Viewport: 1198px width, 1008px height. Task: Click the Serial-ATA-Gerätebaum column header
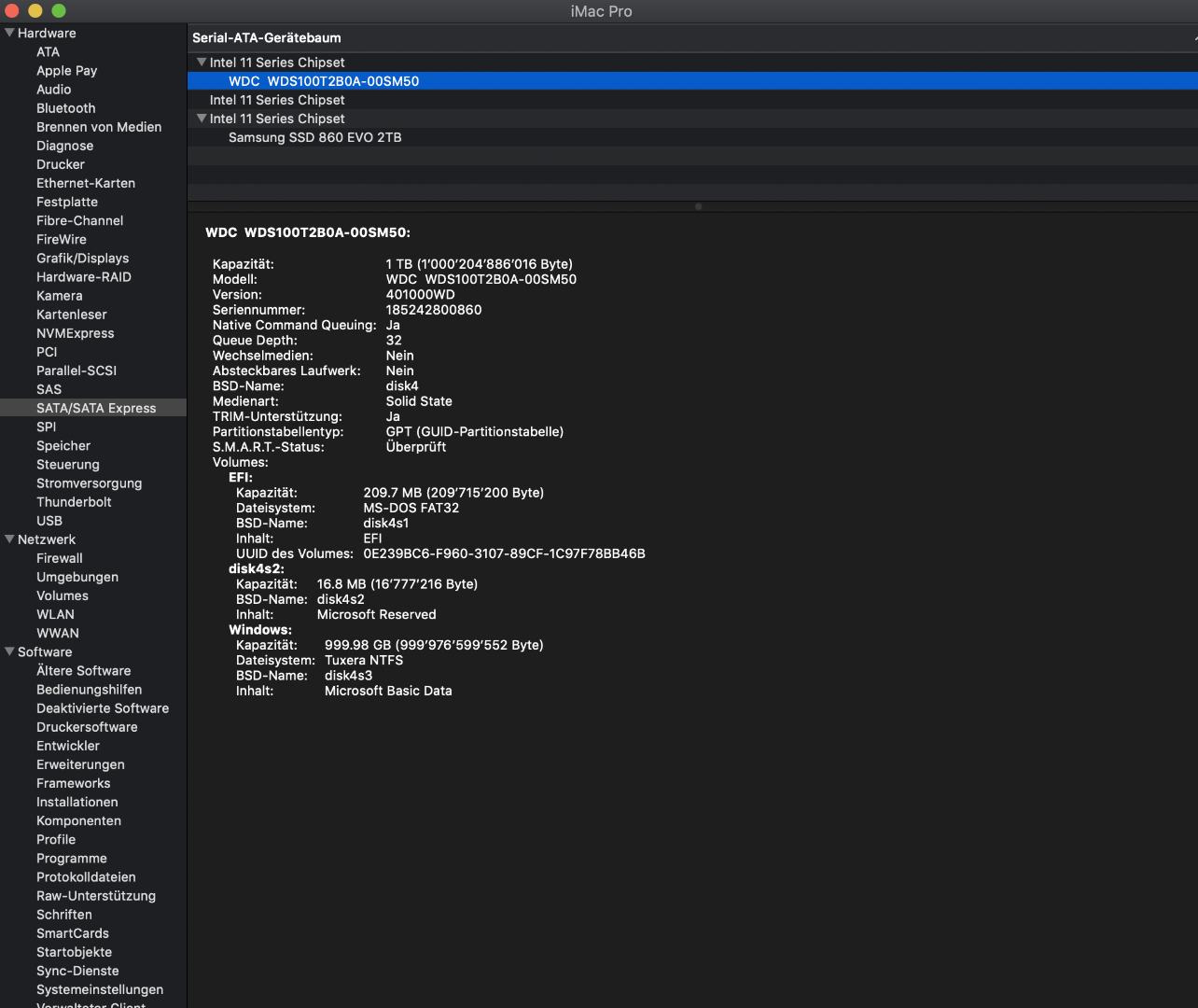(x=267, y=38)
